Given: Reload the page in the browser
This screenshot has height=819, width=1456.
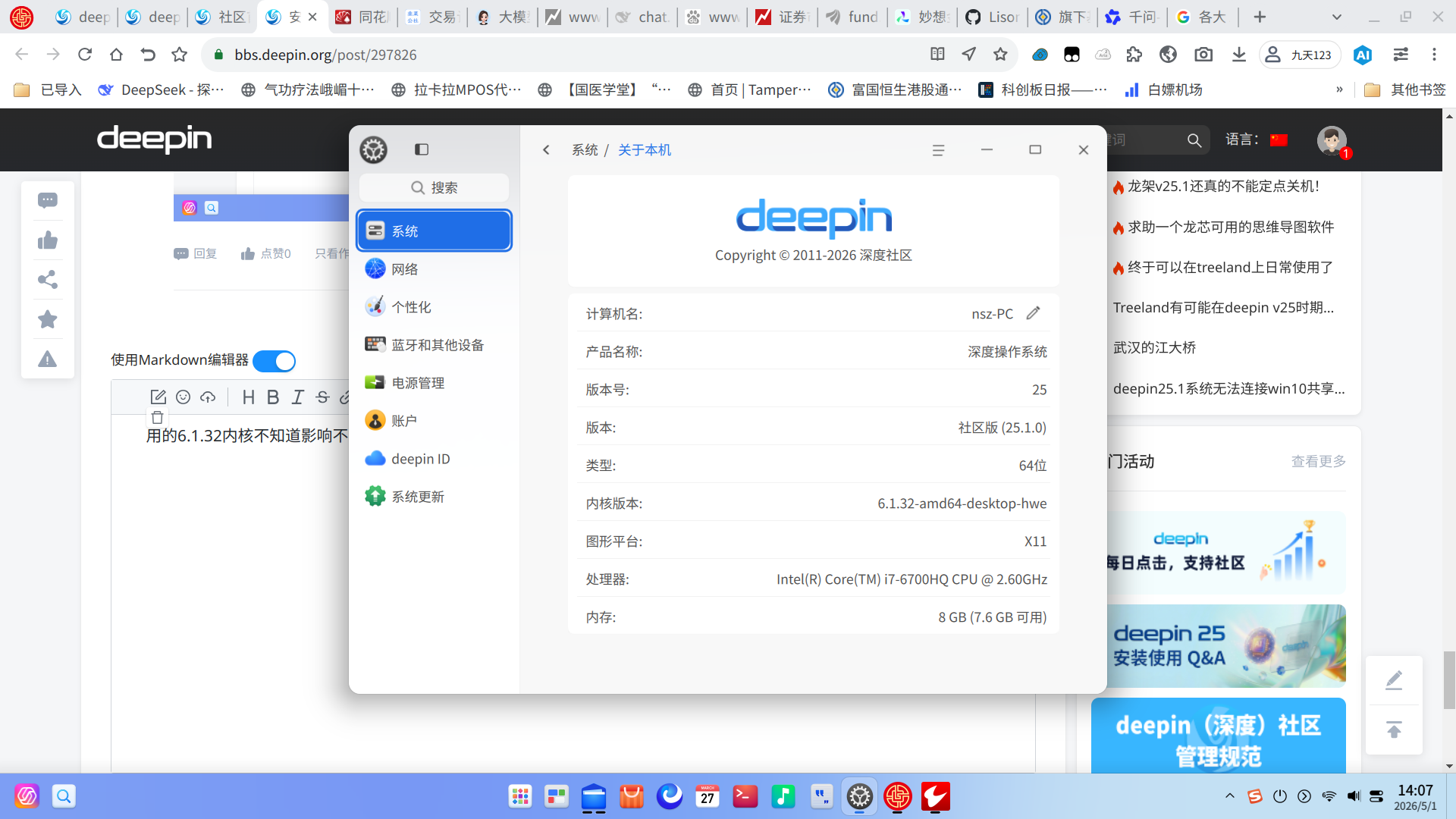Looking at the screenshot, I should pos(85,54).
